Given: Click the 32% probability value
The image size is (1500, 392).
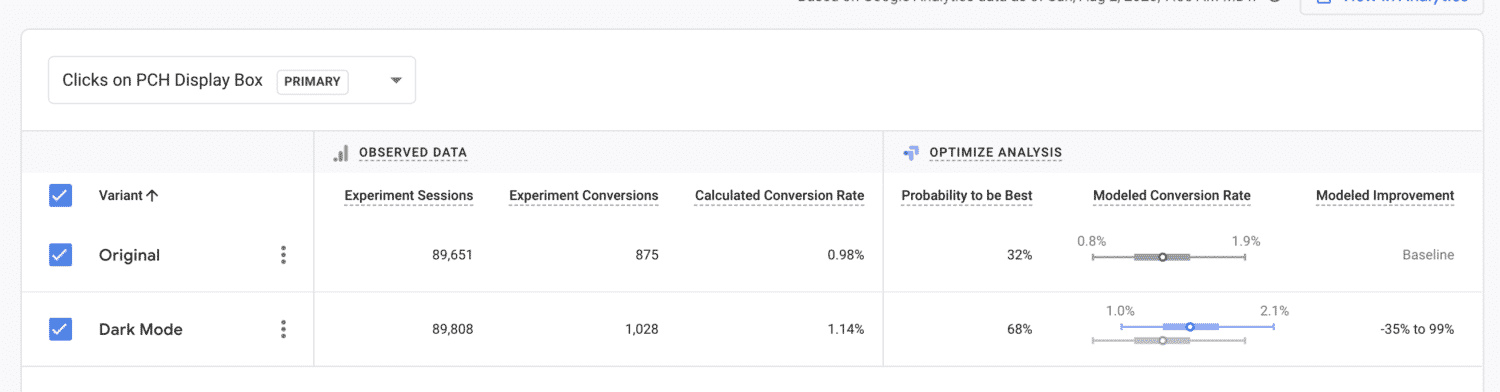Looking at the screenshot, I should pos(1019,255).
